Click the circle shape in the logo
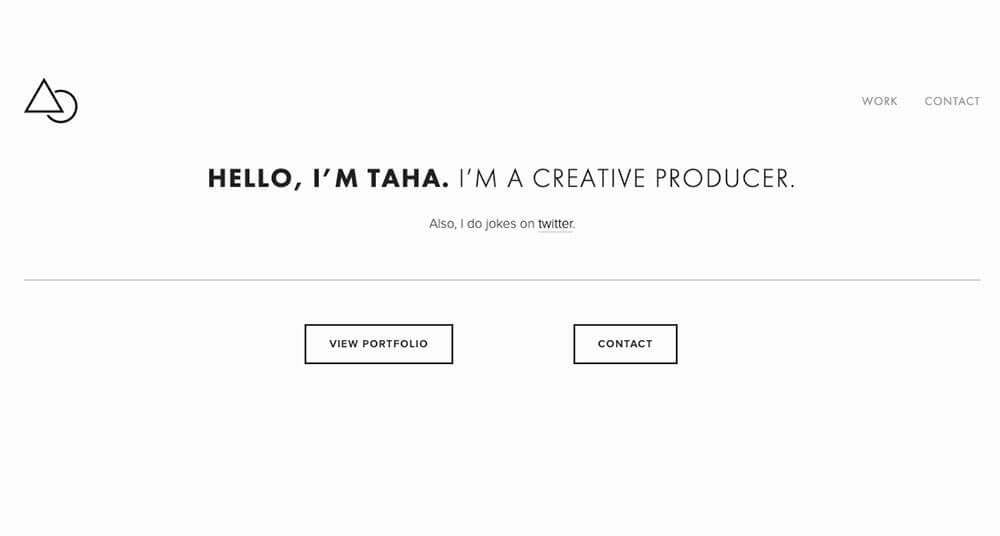Screen dimensions: 1000x536 (x=63, y=107)
